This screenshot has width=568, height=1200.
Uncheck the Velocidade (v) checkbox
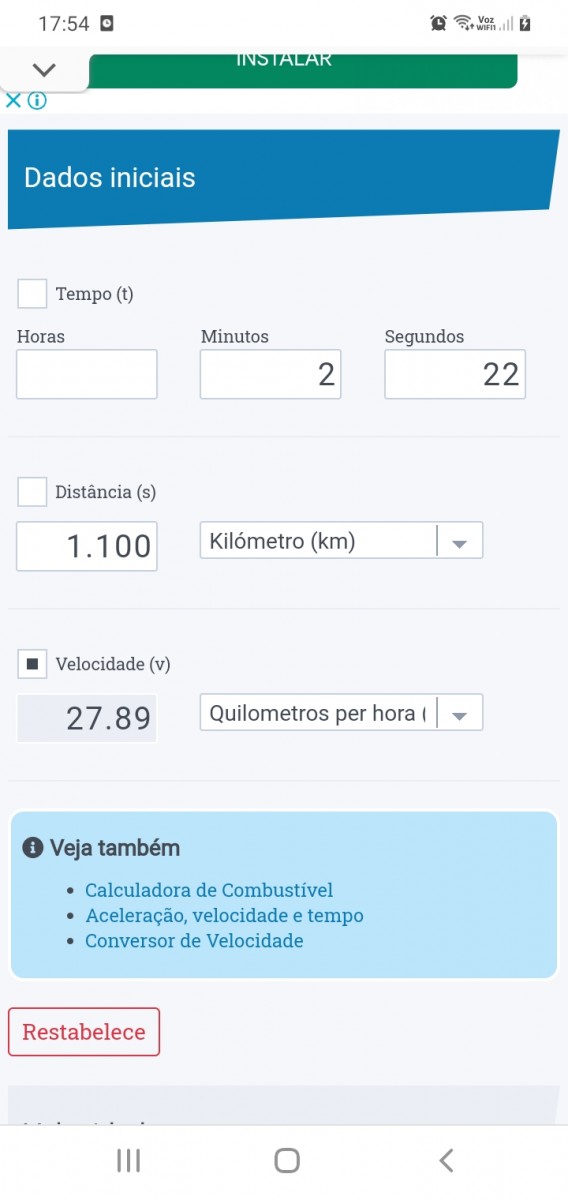click(x=32, y=663)
